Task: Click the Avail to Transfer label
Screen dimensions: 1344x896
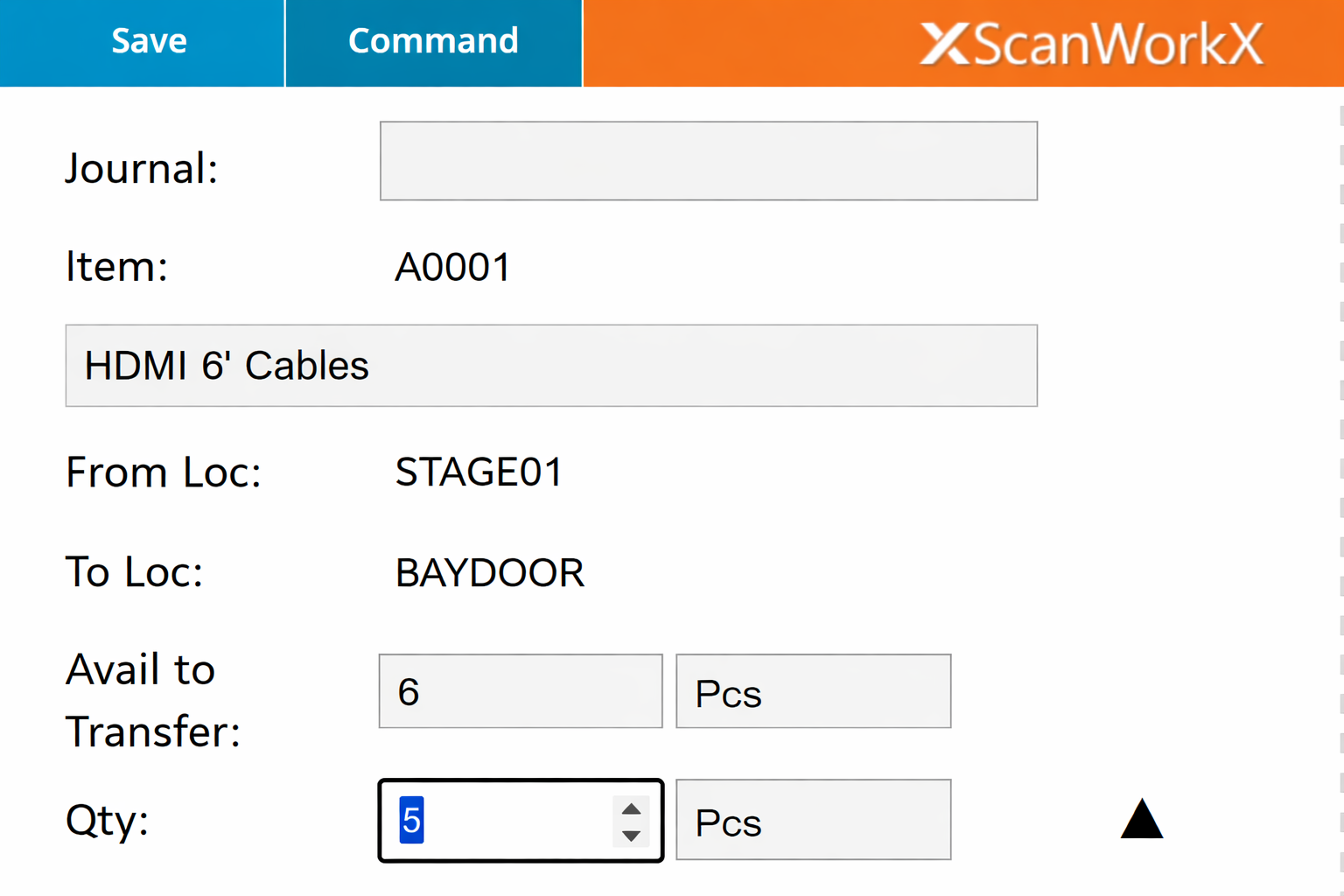Action: pos(152,700)
